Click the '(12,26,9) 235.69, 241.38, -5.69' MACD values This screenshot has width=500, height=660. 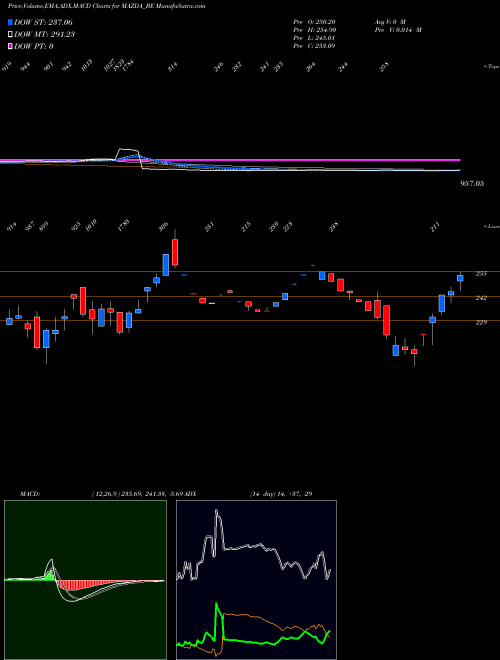137,493
